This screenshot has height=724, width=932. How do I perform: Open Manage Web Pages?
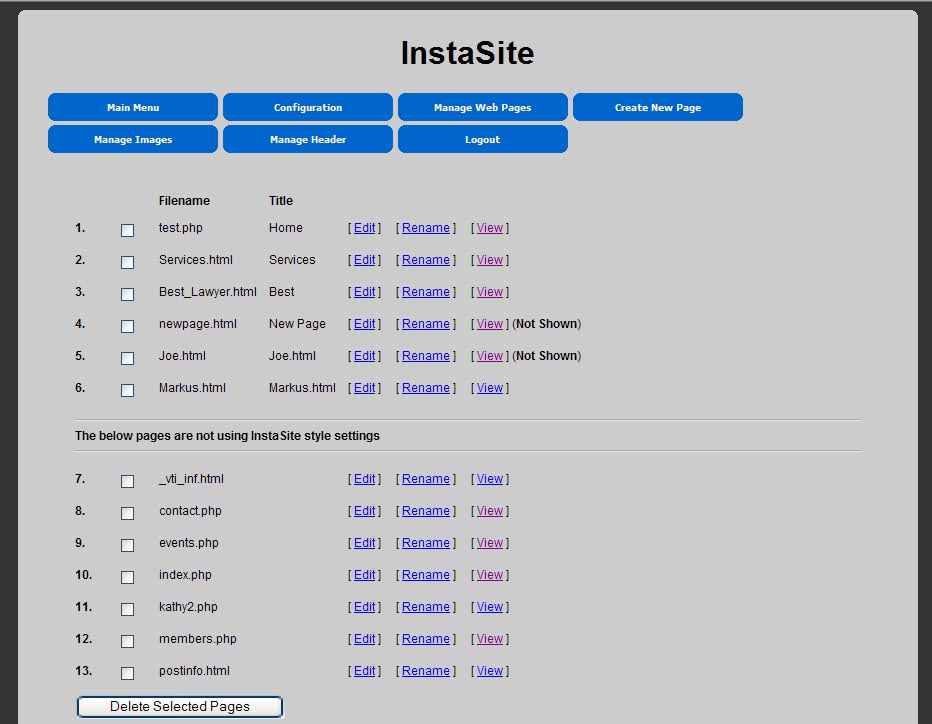tap(483, 107)
